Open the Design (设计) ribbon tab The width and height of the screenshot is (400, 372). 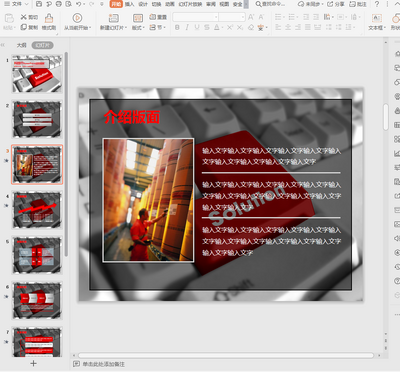[x=143, y=4]
